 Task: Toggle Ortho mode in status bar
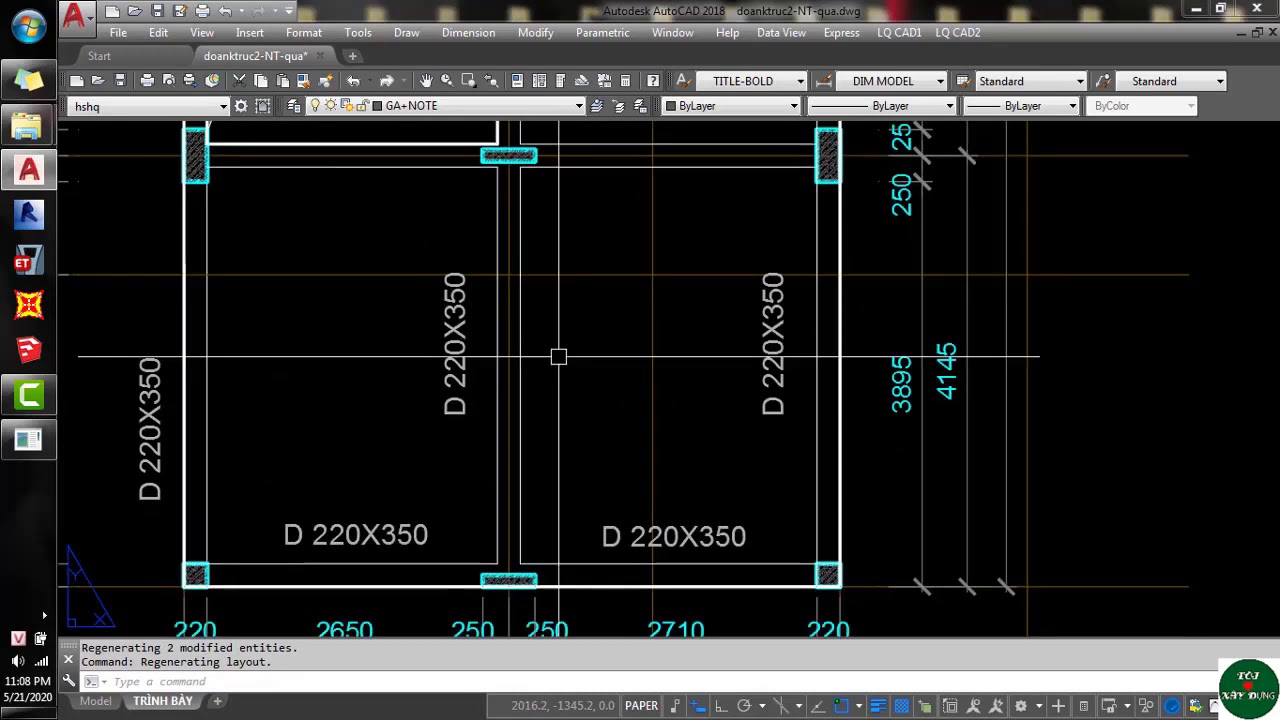[x=721, y=706]
